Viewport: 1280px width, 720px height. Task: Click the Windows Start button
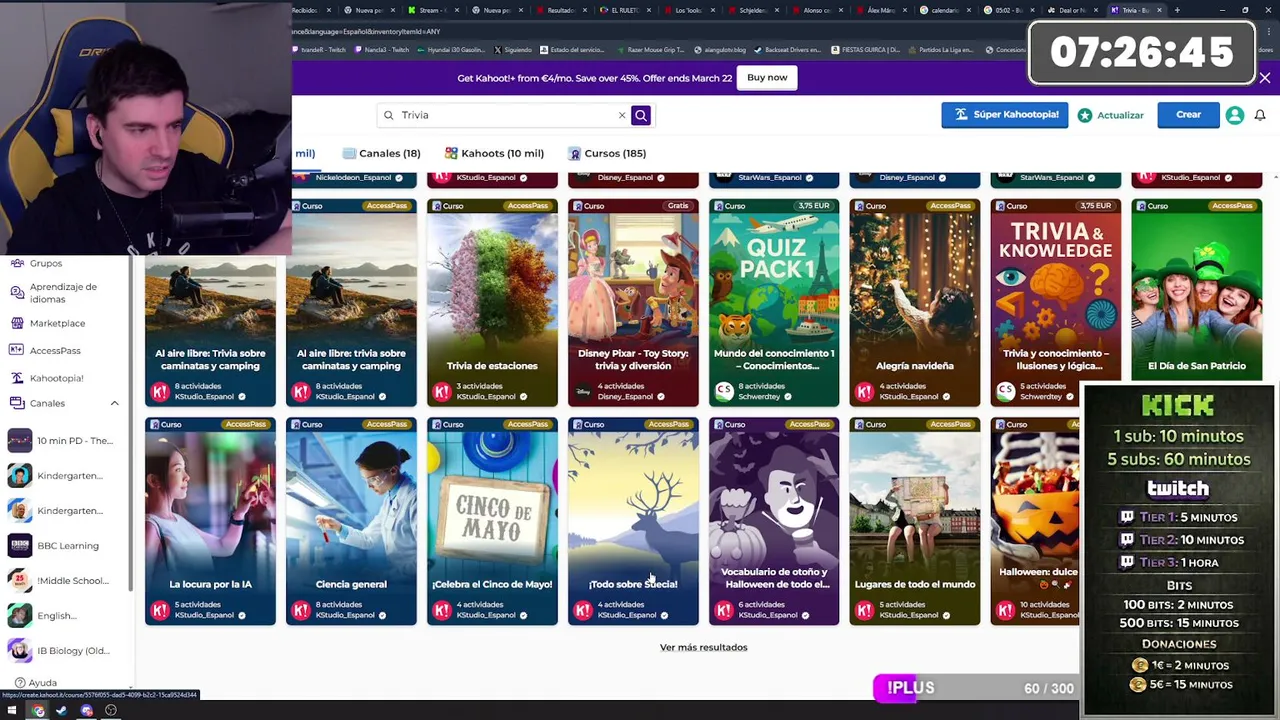tap(12, 711)
